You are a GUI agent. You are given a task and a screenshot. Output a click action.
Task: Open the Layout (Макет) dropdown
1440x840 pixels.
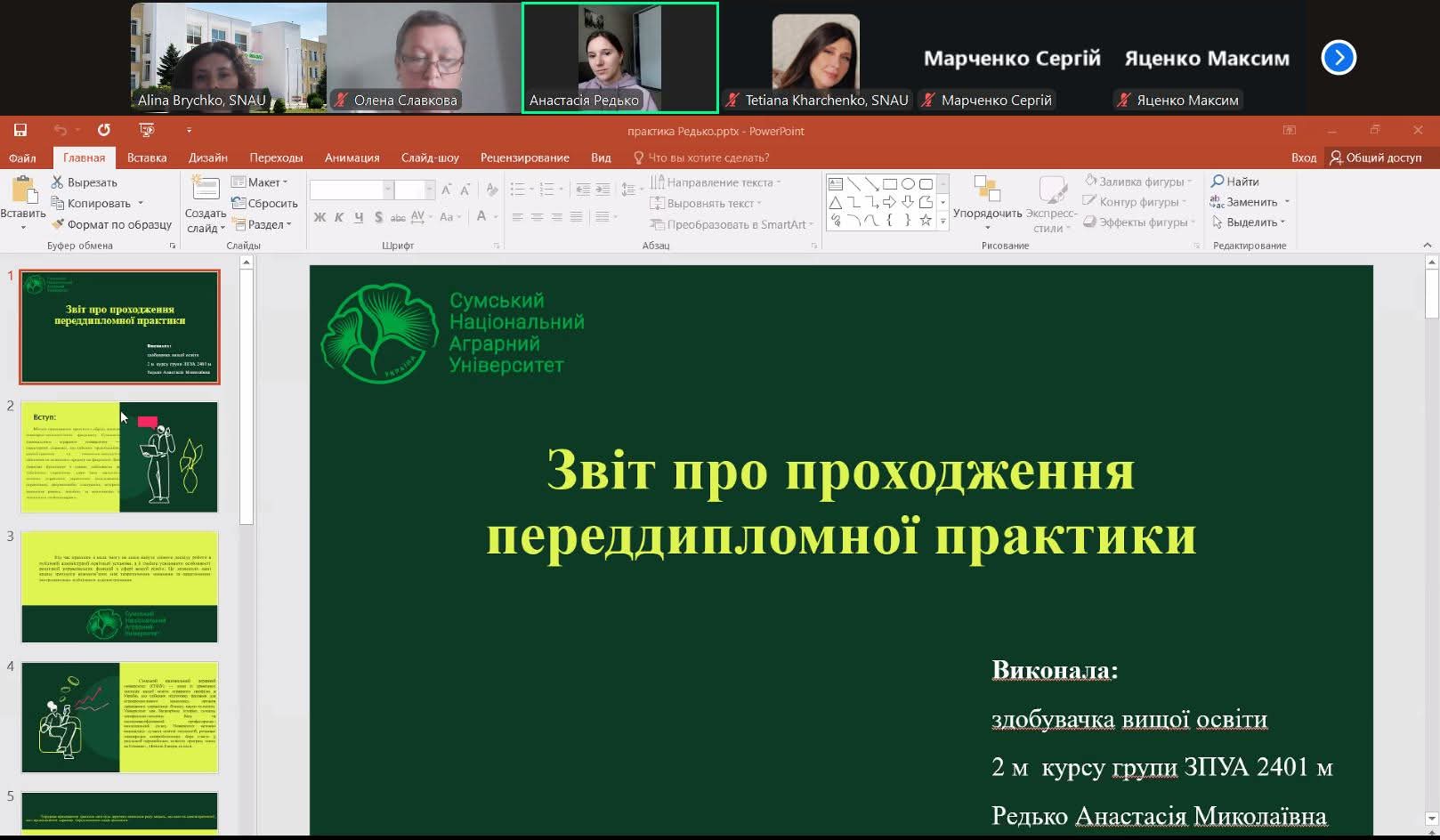[x=260, y=182]
